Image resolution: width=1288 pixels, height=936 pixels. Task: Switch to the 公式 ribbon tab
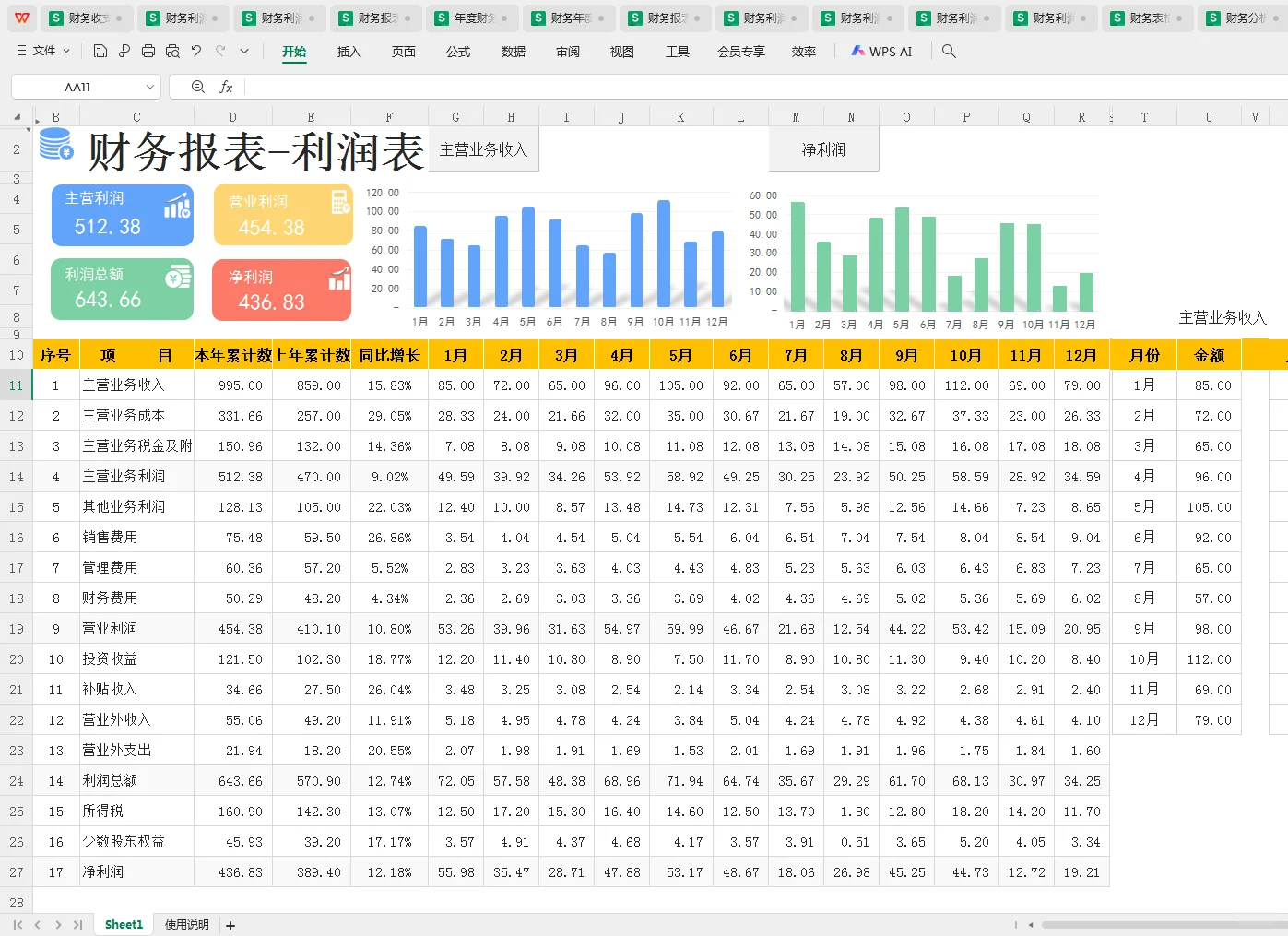[458, 52]
